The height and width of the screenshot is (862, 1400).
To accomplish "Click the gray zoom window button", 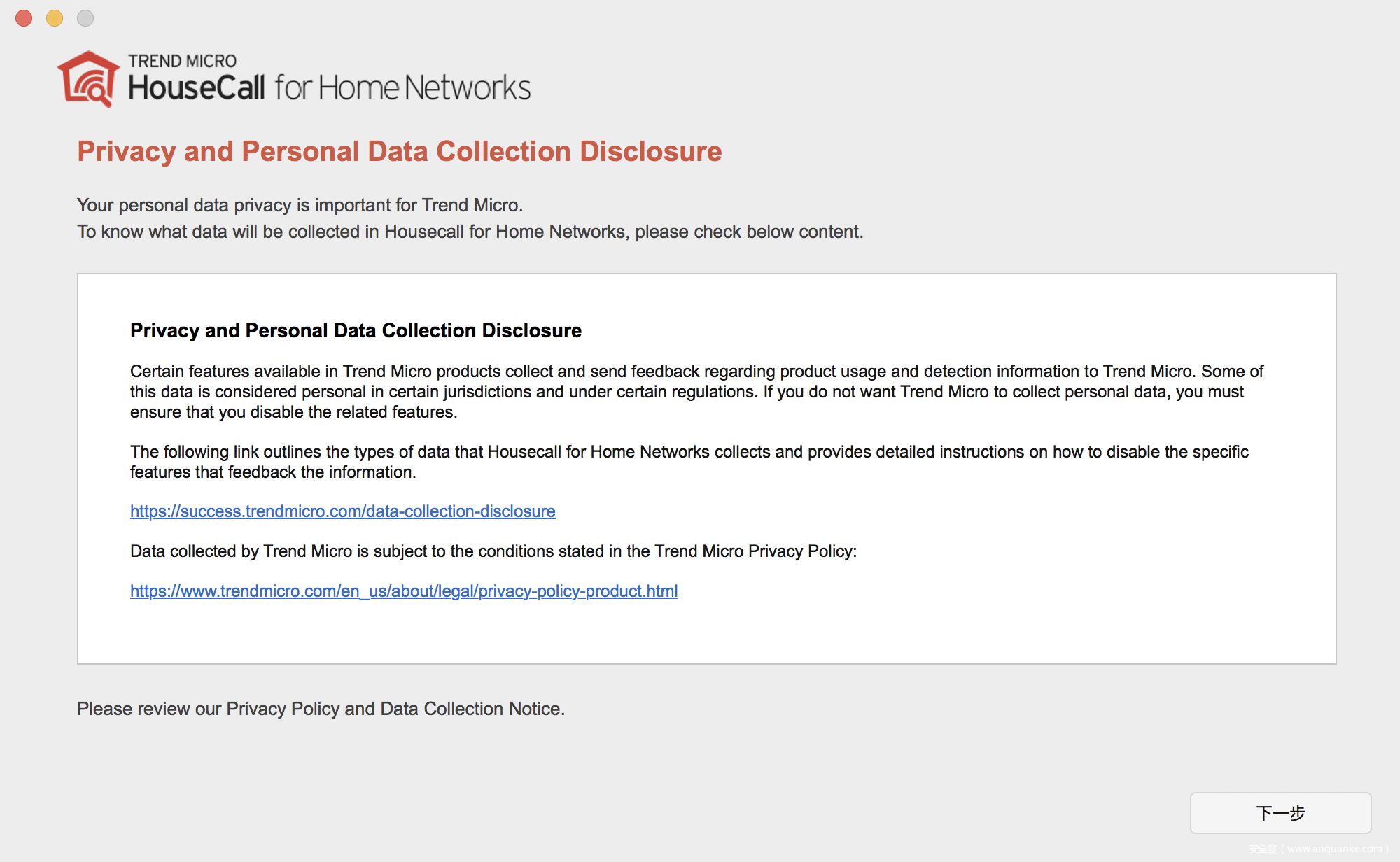I will (85, 18).
